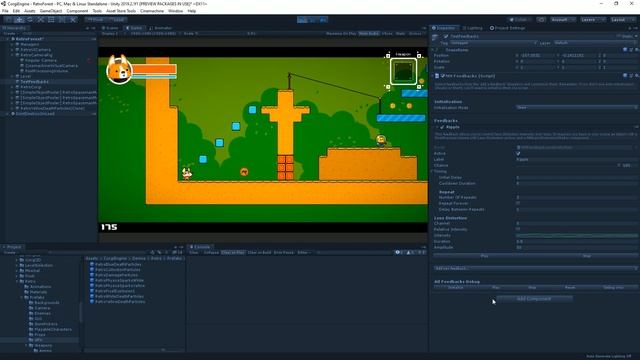This screenshot has width=640, height=360.
Task: Collapse the Prefabs folder arrow in Project
Action: 22,297
